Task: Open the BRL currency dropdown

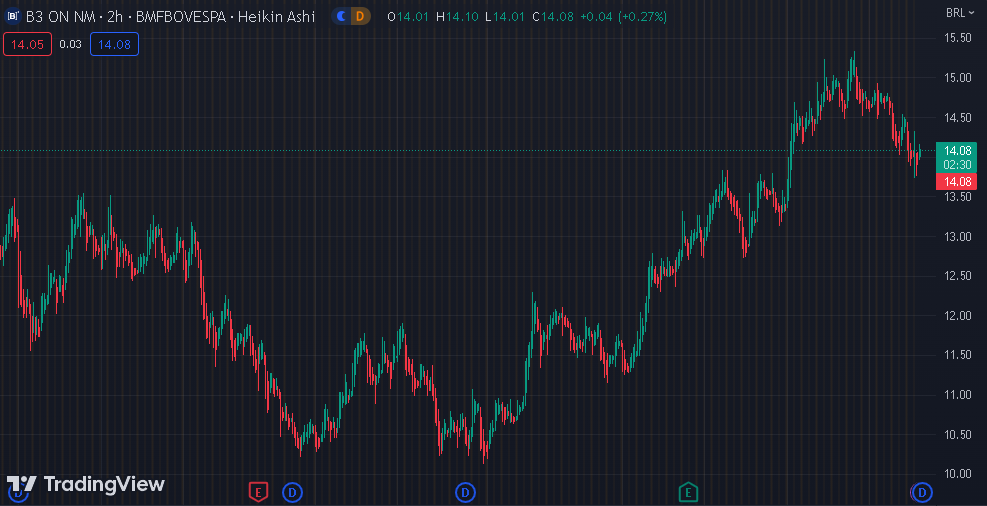Action: click(957, 12)
